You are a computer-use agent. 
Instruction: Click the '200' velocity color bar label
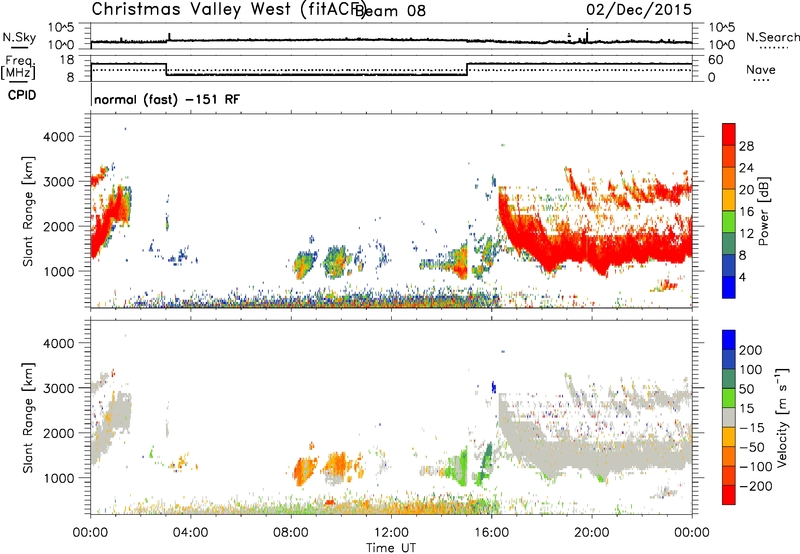[751, 350]
